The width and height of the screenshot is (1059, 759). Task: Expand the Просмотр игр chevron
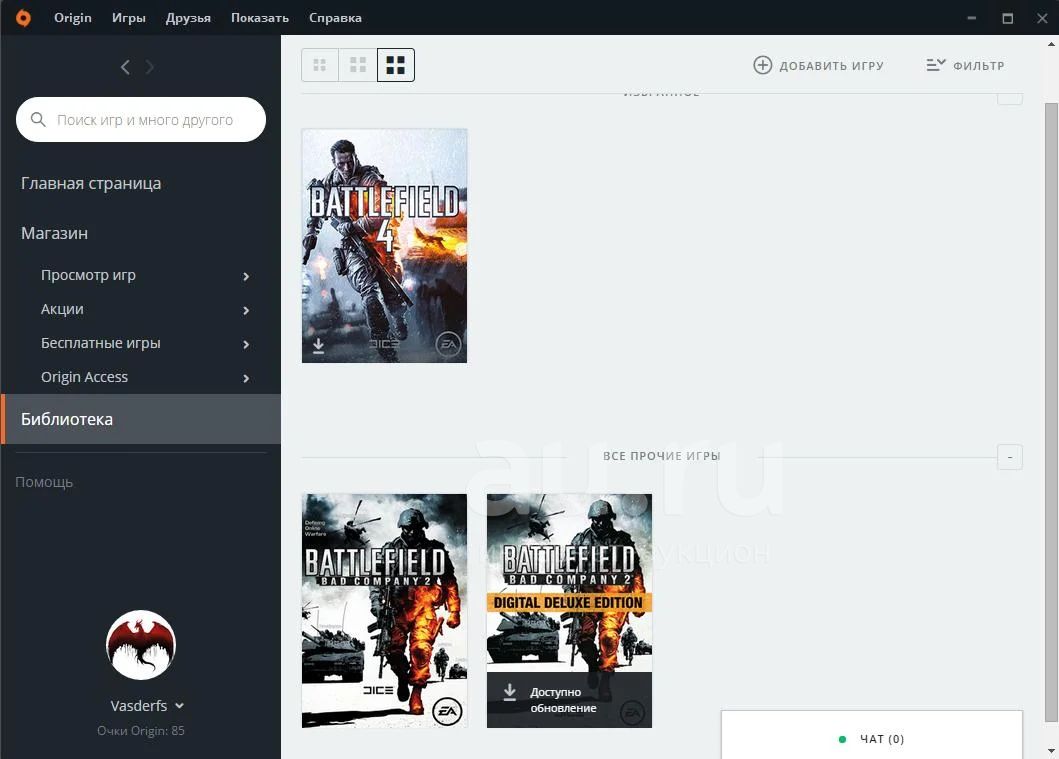point(246,276)
